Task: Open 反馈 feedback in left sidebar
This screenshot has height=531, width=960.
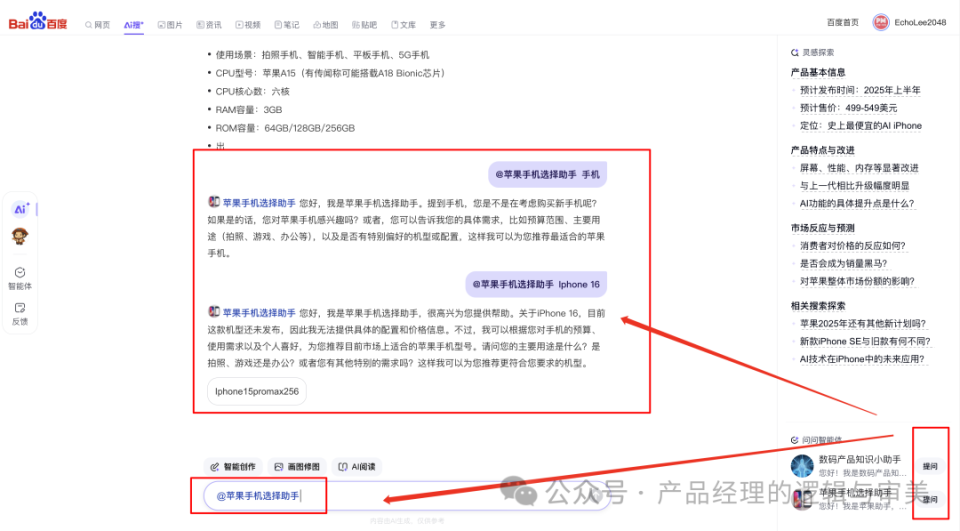Action: coord(20,314)
